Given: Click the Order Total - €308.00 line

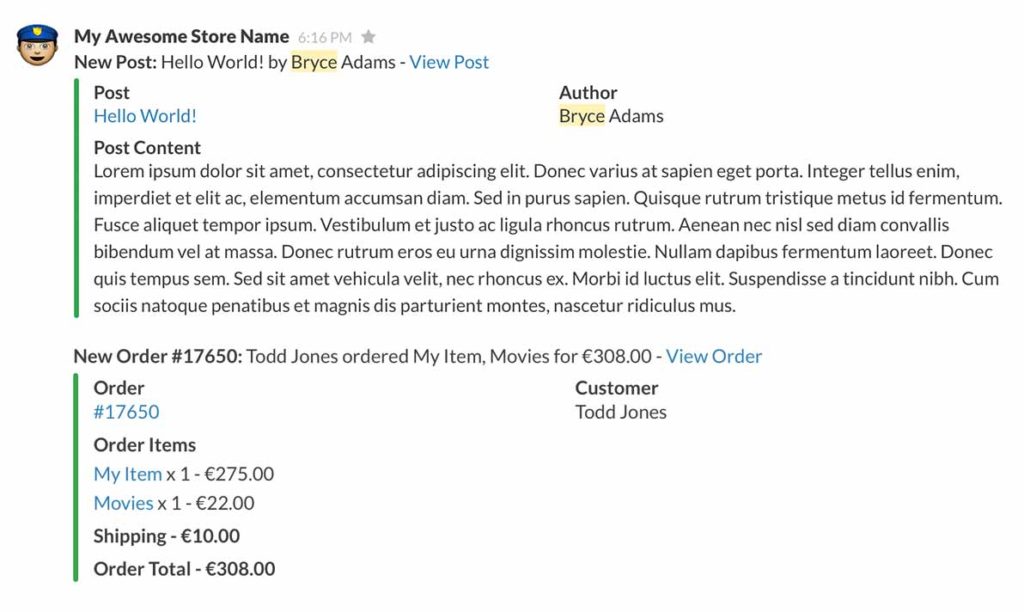Looking at the screenshot, I should click(184, 569).
